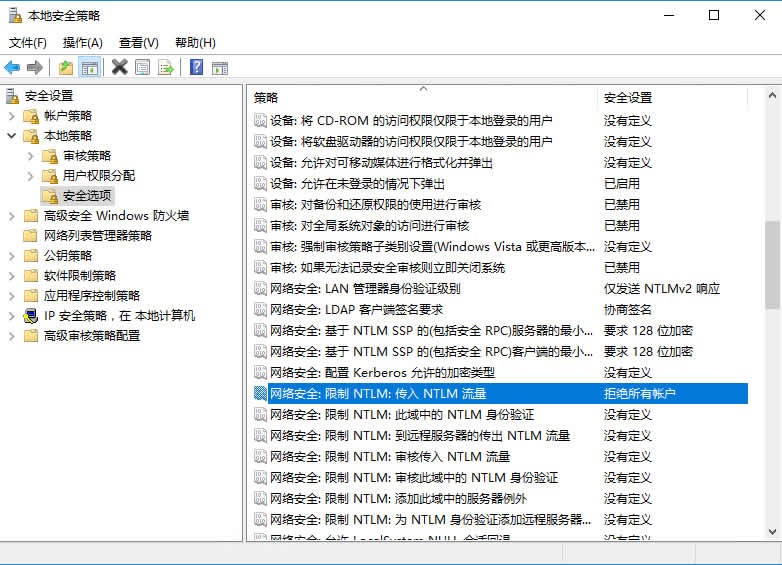This screenshot has width=782, height=565.
Task: Collapse the 本地策略 tree node
Action: pyautogui.click(x=12, y=136)
